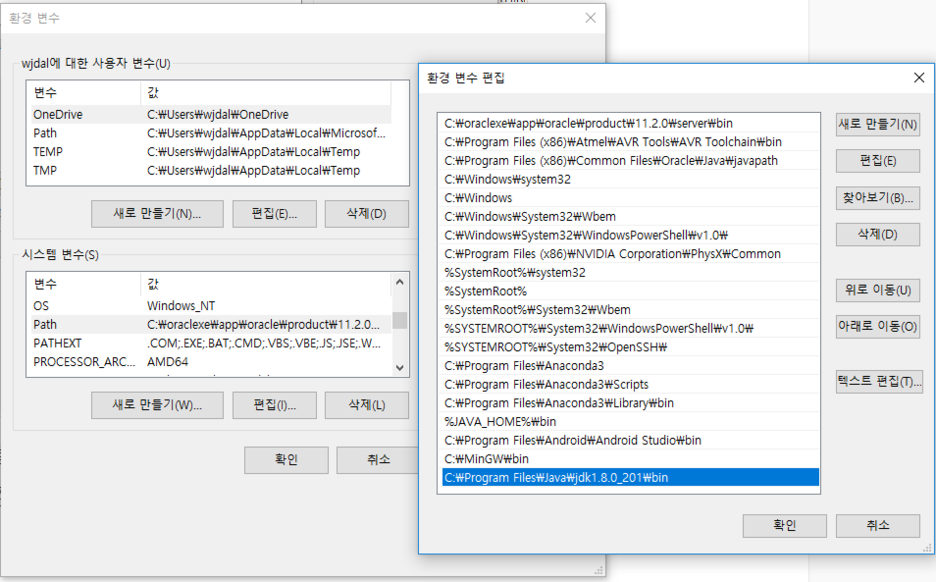Image resolution: width=936 pixels, height=582 pixels.
Task: Click 삭제(D) in the edit dialog
Action: pos(878,234)
